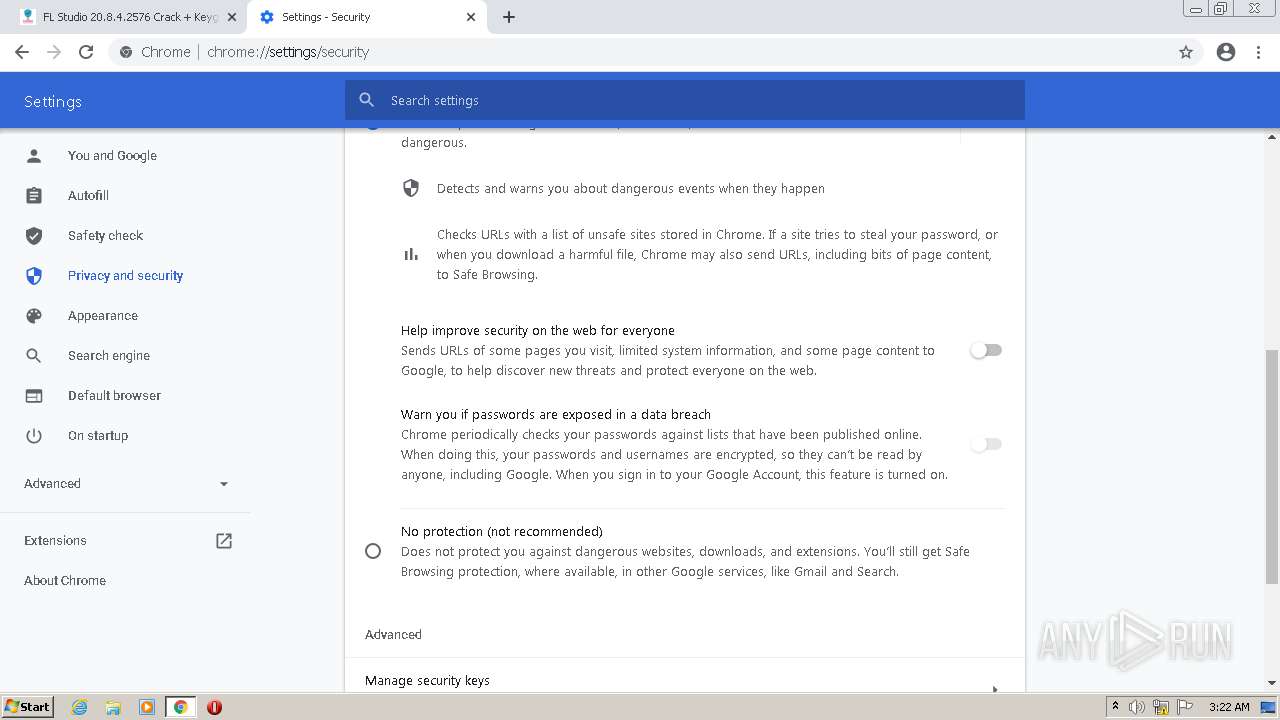The image size is (1280, 720).
Task: Reload the page with refresh icon
Action: pos(86,52)
